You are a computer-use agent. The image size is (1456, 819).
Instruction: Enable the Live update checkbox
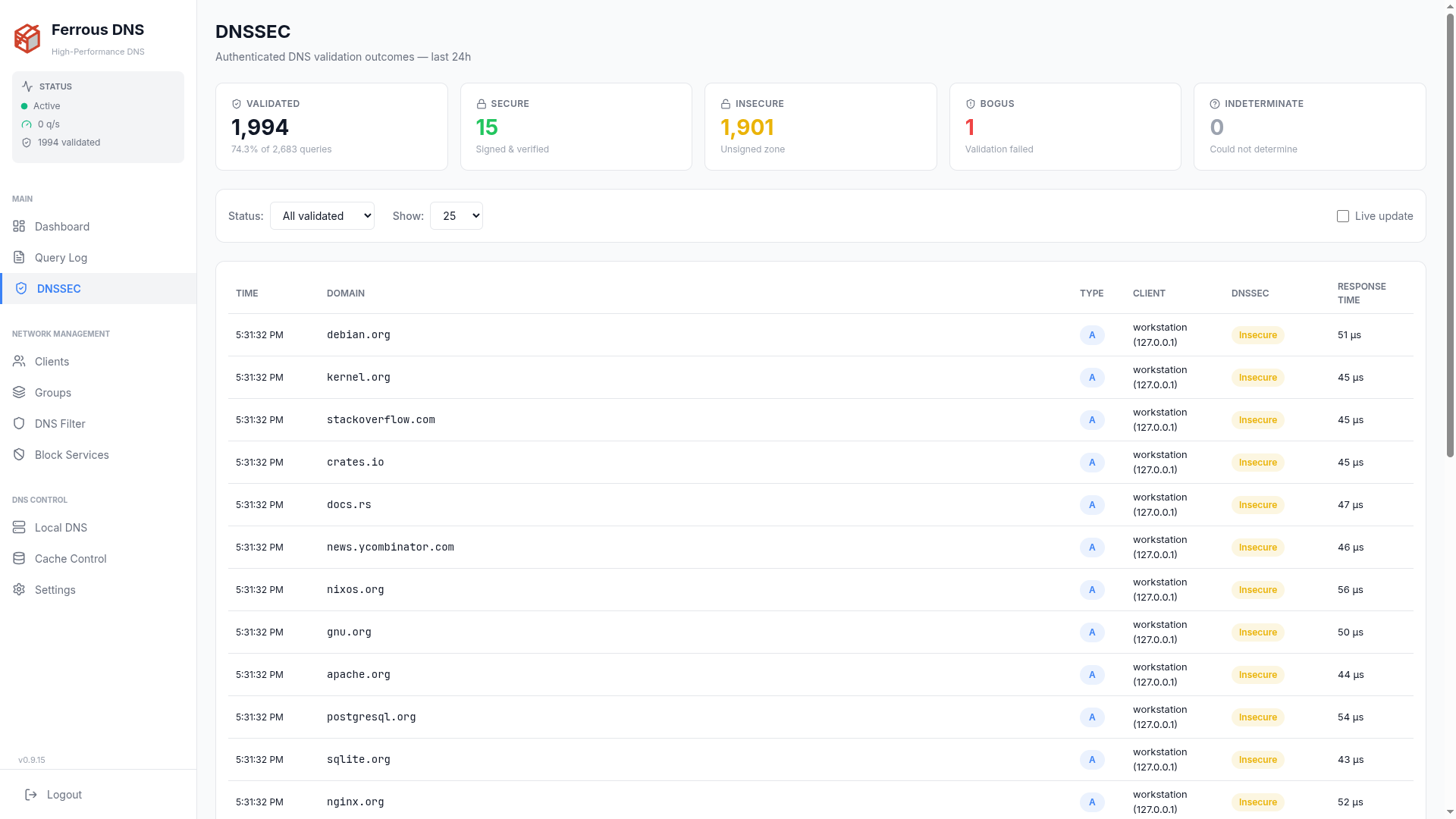pyautogui.click(x=1343, y=216)
